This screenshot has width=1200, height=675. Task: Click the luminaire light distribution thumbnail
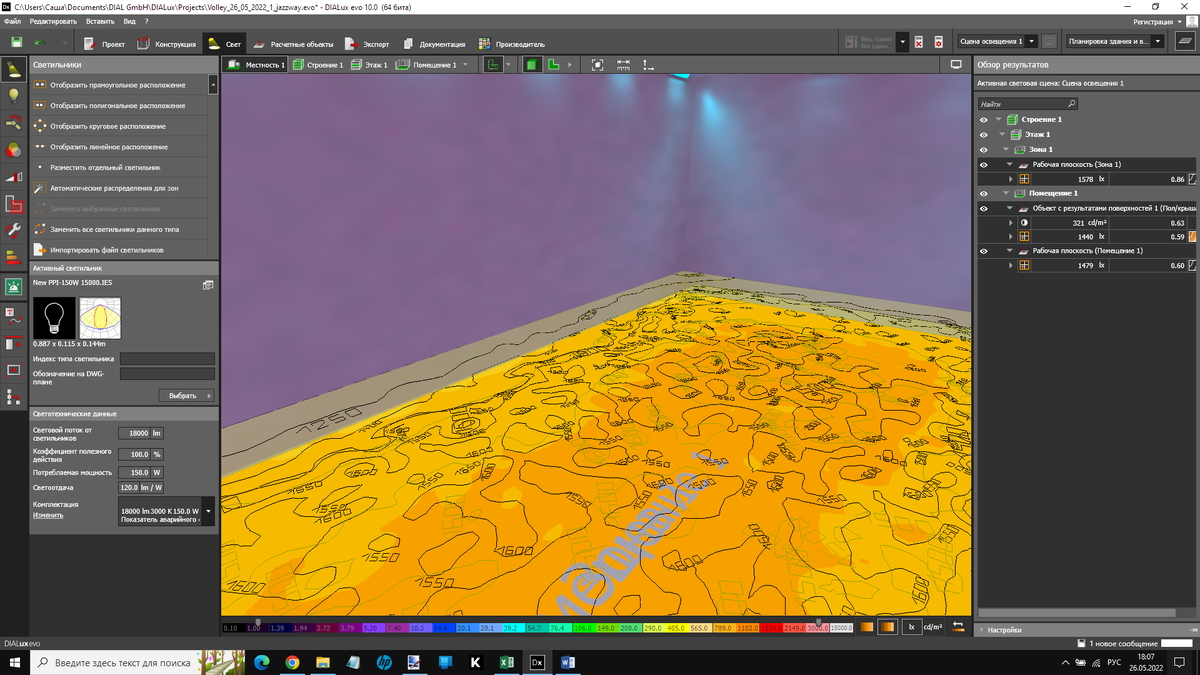click(x=100, y=318)
